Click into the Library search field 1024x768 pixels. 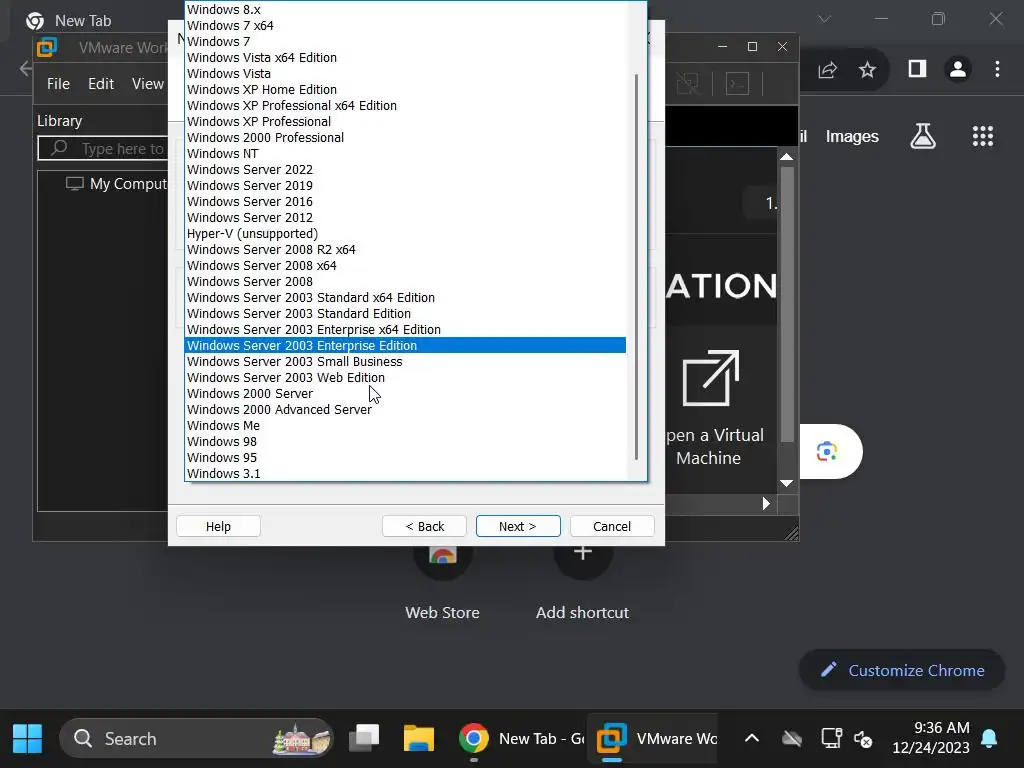point(103,148)
